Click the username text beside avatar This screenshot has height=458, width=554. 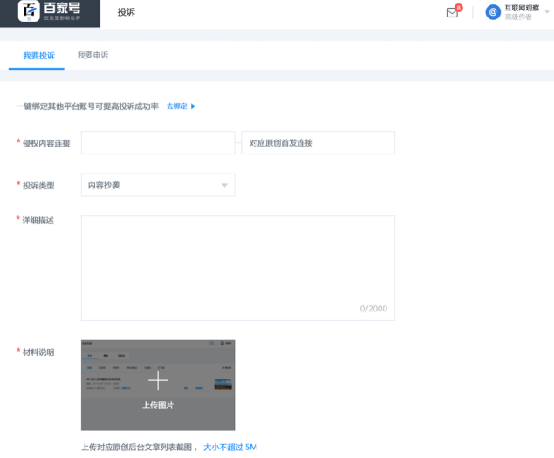[x=522, y=8]
